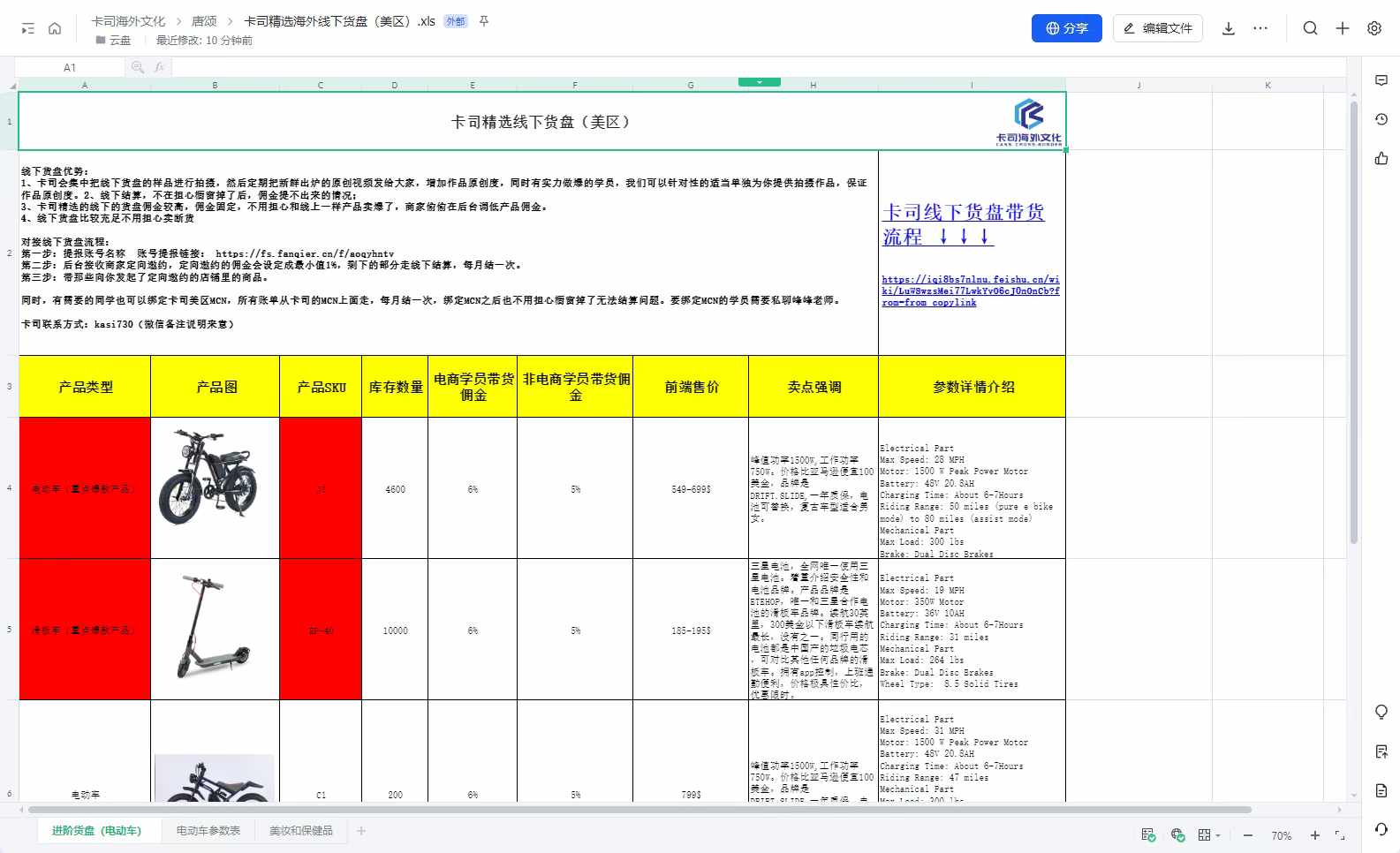This screenshot has height=853, width=1400.
Task: Click the 70% zoom level
Action: coord(1281,835)
